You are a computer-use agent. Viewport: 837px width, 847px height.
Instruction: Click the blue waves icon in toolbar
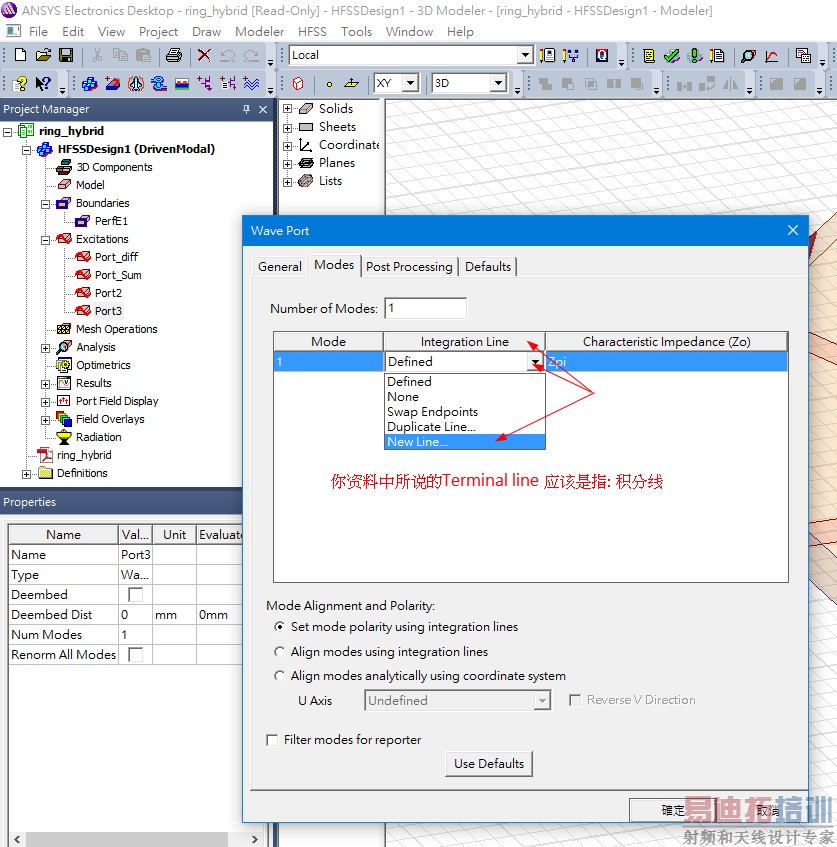pos(251,83)
